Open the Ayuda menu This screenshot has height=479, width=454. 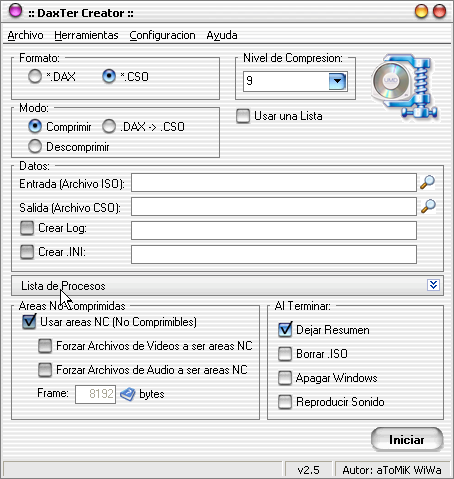click(222, 35)
